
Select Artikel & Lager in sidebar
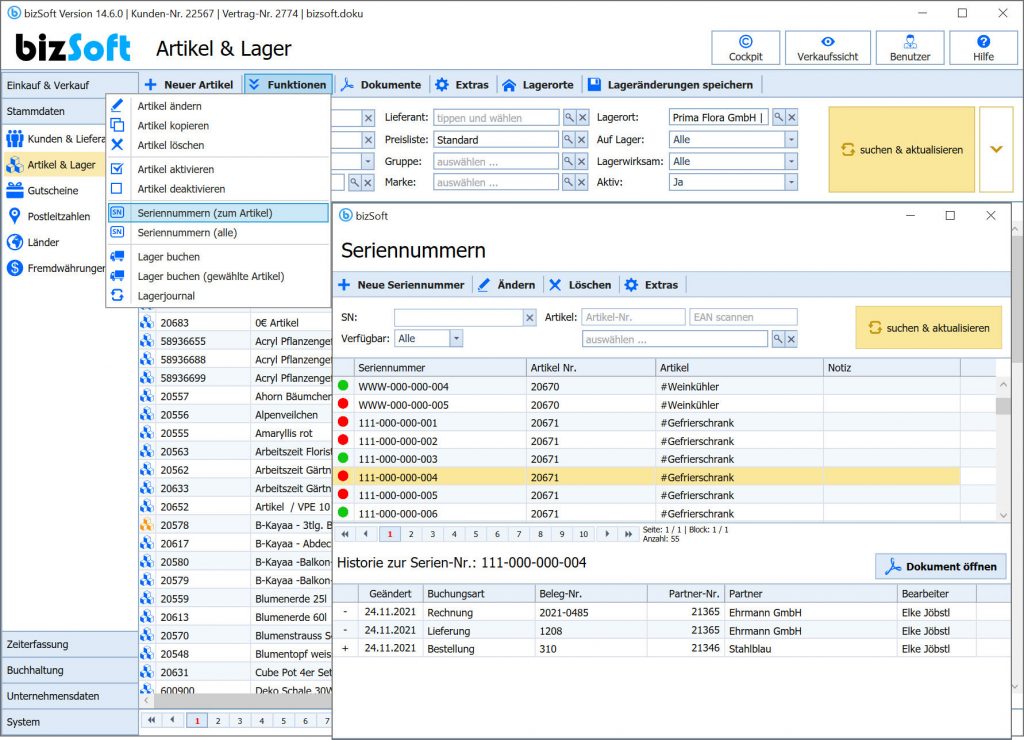click(55, 165)
